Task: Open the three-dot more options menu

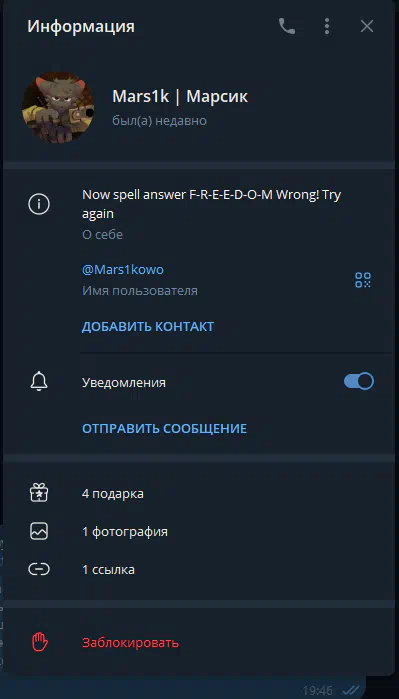Action: click(327, 27)
